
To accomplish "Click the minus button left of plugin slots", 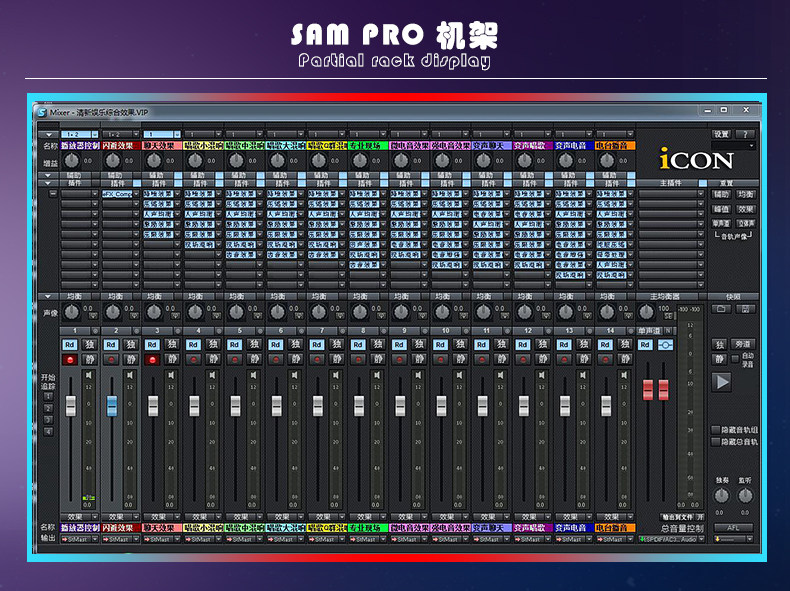I will (x=52, y=193).
